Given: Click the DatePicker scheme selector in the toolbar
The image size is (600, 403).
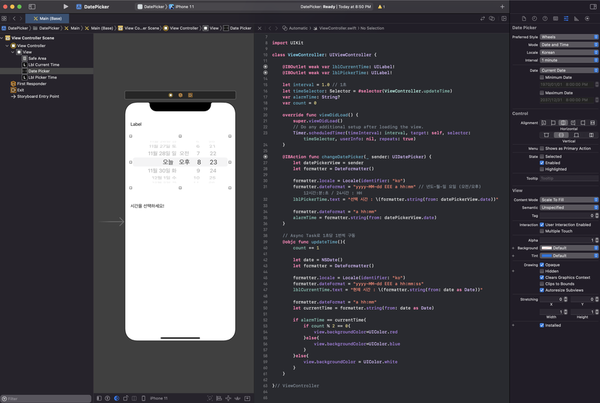Looking at the screenshot, I should tap(150, 7).
